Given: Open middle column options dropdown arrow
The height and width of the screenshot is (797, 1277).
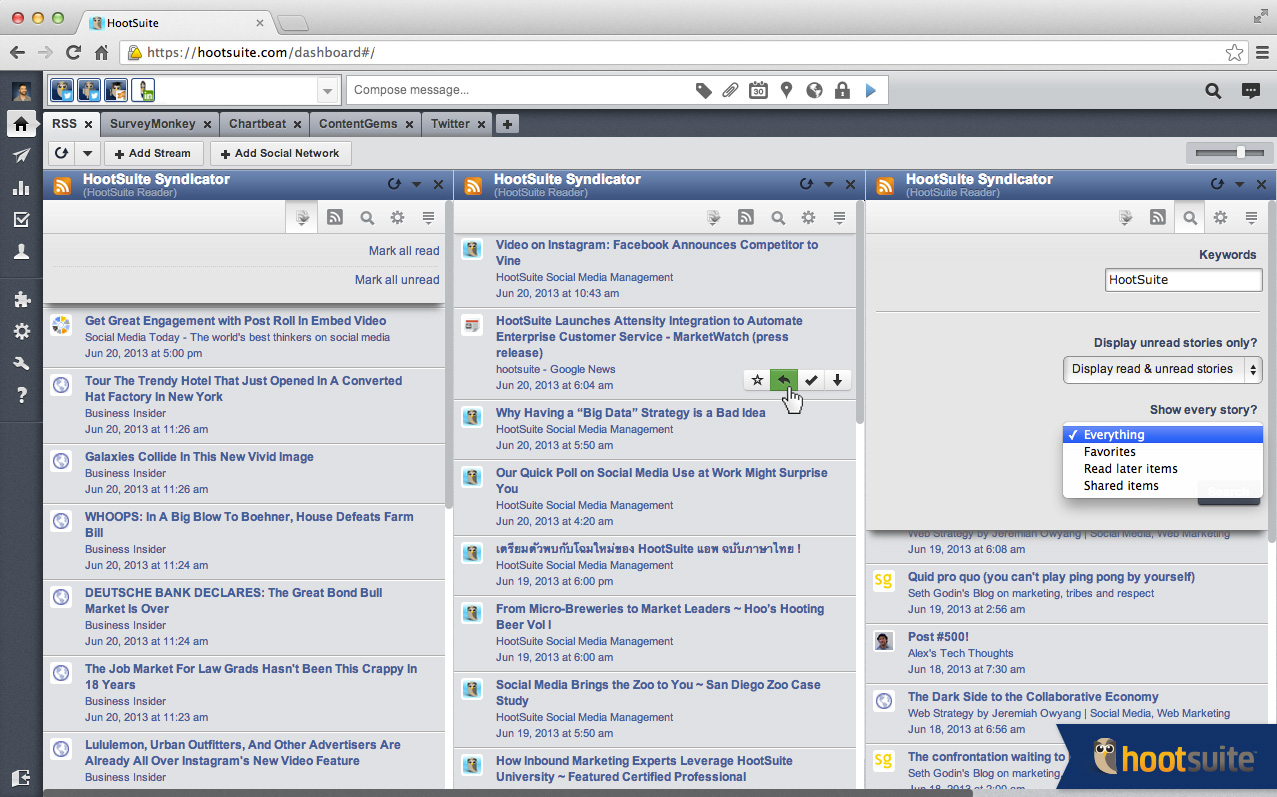Looking at the screenshot, I should click(828, 184).
